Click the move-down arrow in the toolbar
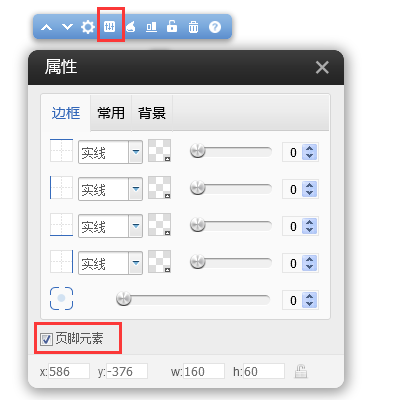This screenshot has height=400, width=402. [x=67, y=27]
